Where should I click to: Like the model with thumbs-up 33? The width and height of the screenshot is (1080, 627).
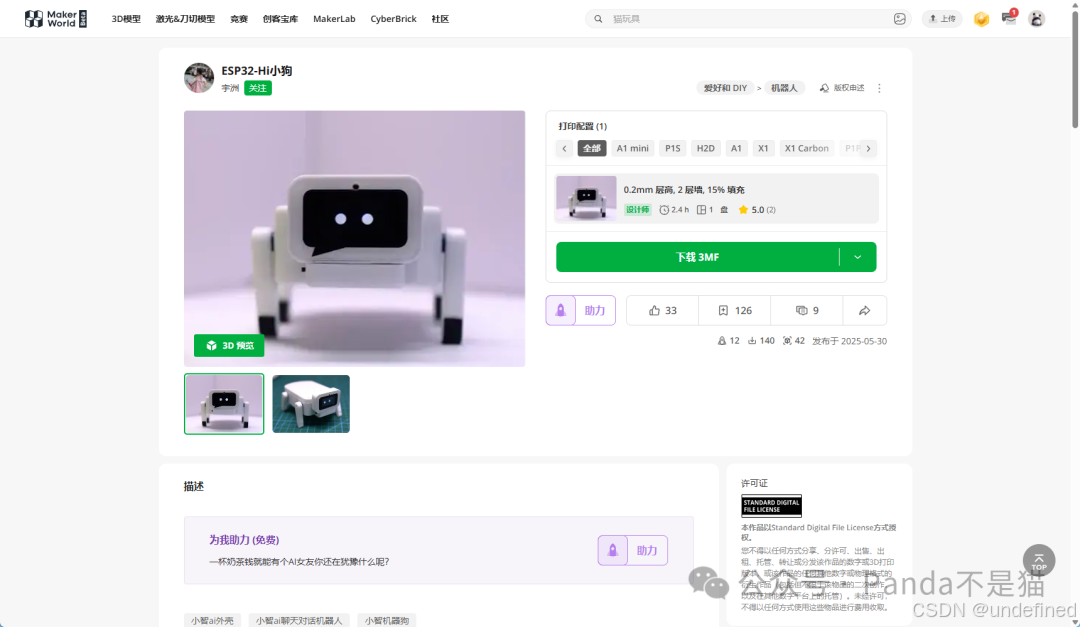[663, 311]
